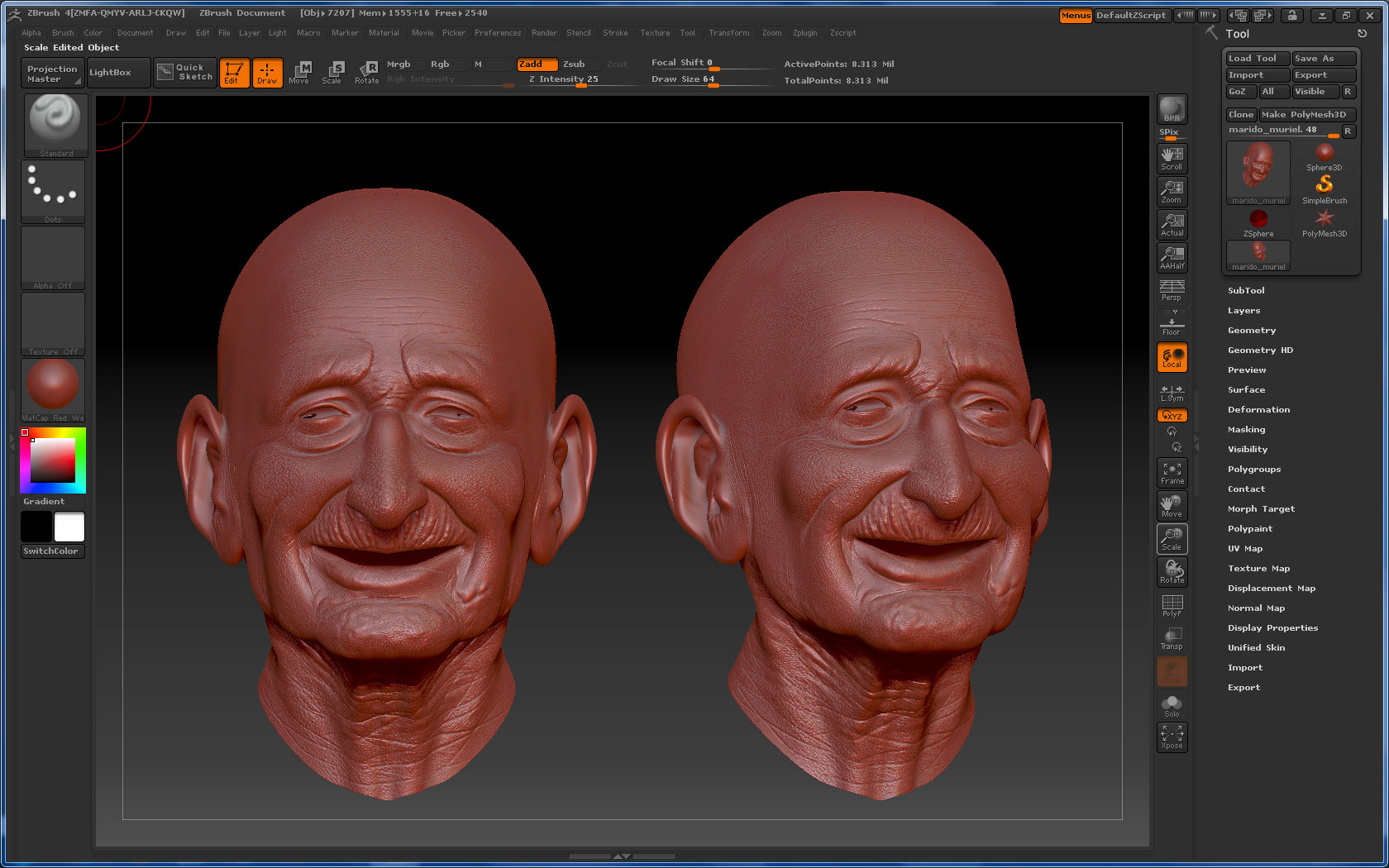Open Xpose view of subtools

coord(1172,737)
